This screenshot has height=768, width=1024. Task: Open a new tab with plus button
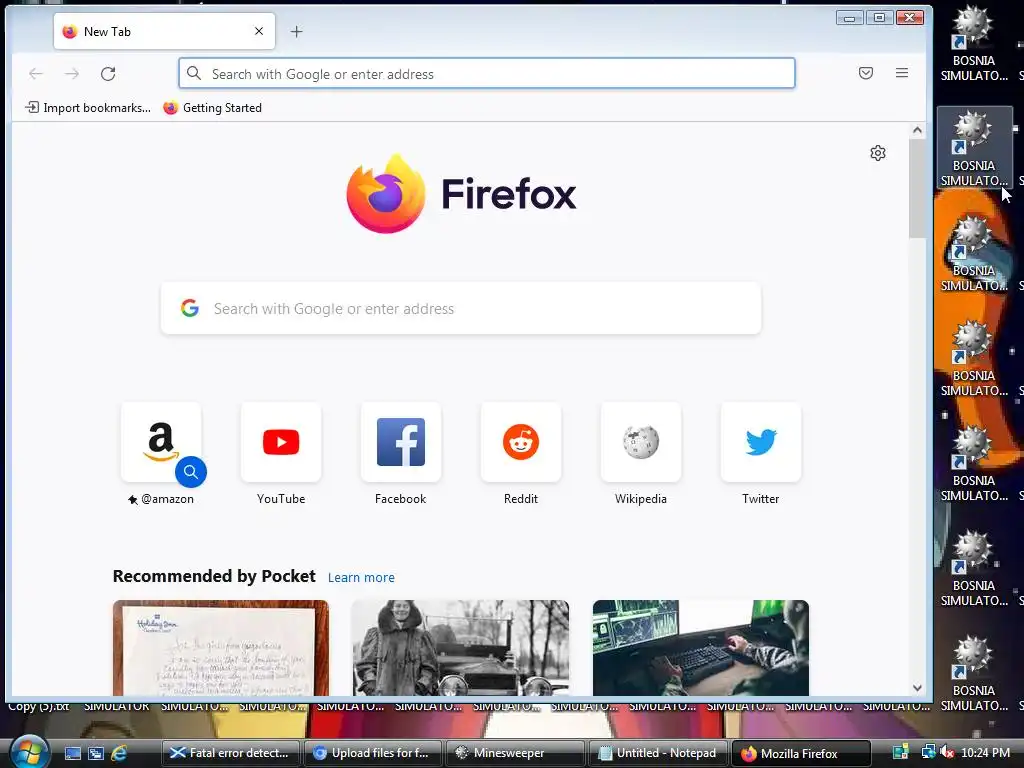pyautogui.click(x=296, y=31)
